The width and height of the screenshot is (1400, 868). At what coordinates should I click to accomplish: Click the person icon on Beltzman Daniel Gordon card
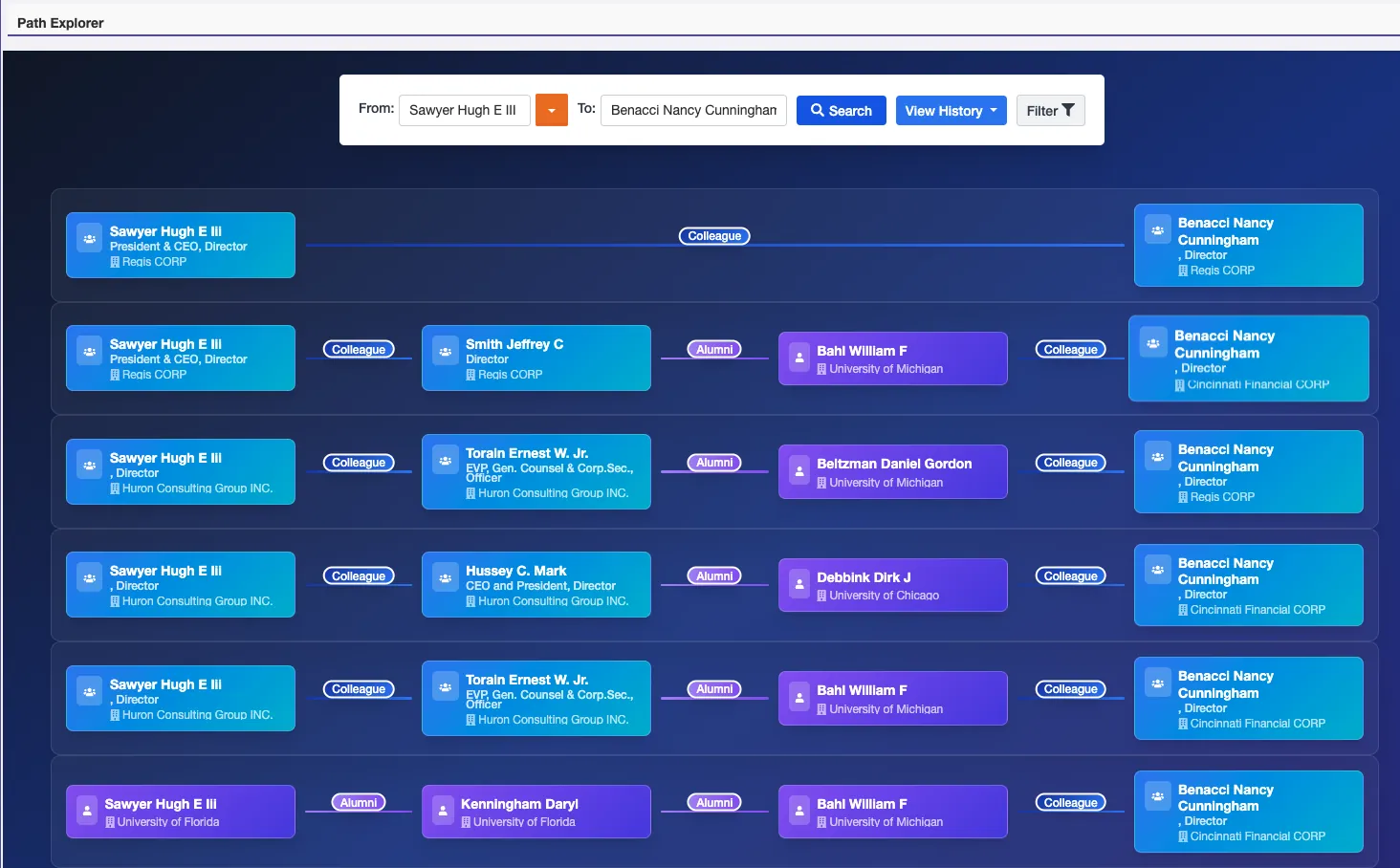point(799,470)
